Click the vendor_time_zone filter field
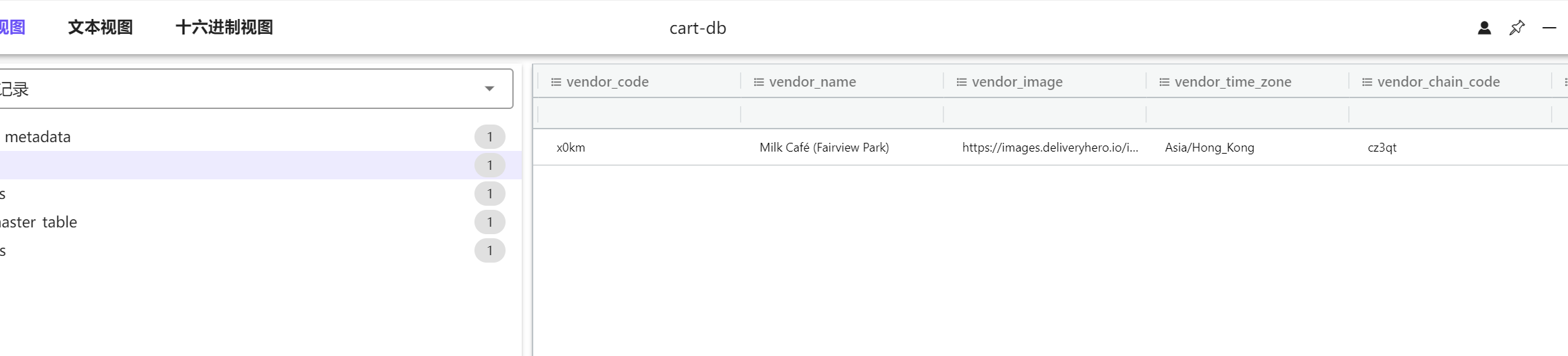Image resolution: width=1568 pixels, height=356 pixels. pos(1247,114)
